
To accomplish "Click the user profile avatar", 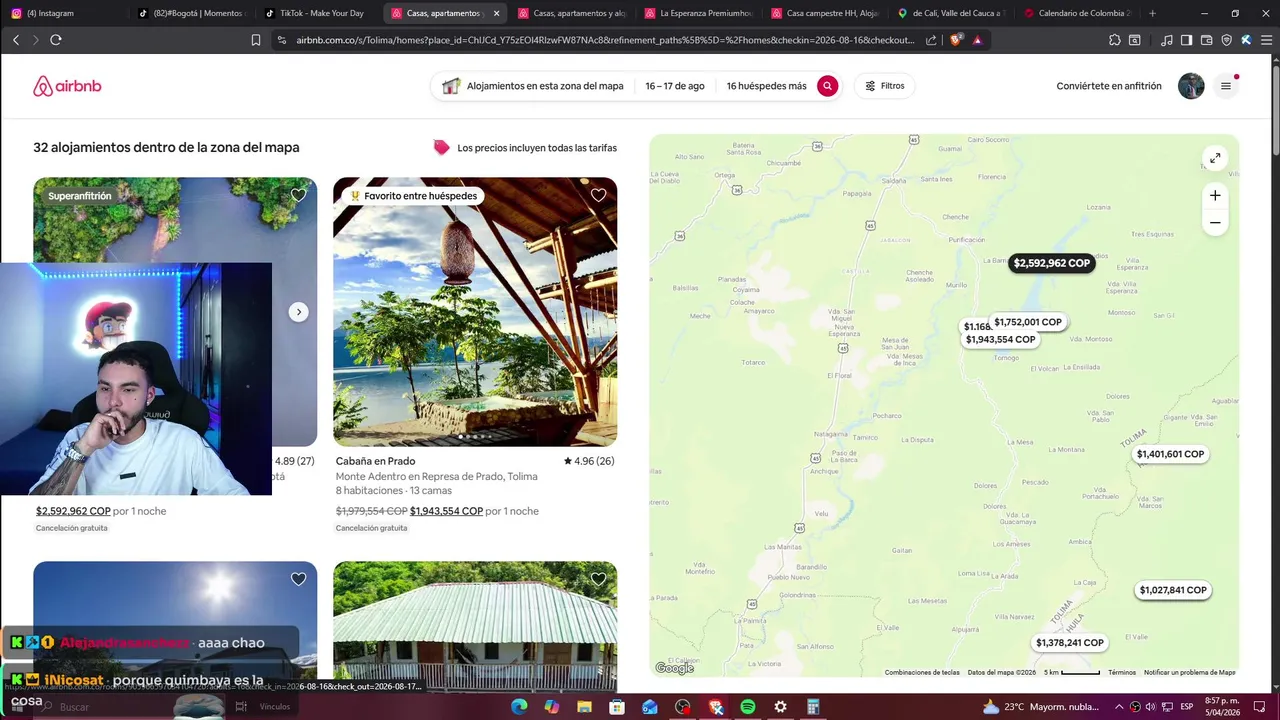I will (1191, 86).
